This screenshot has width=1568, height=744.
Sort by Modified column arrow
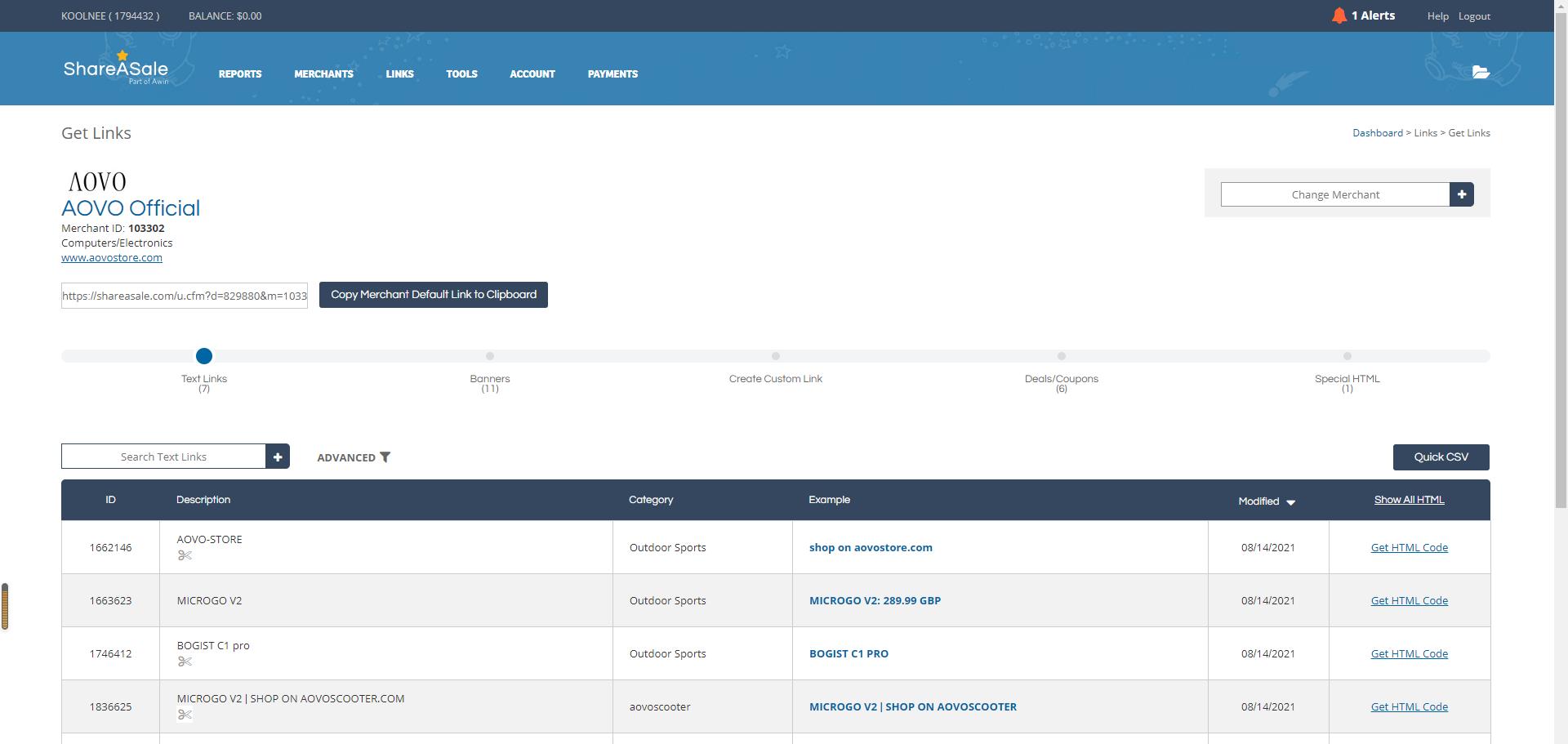pos(1291,502)
